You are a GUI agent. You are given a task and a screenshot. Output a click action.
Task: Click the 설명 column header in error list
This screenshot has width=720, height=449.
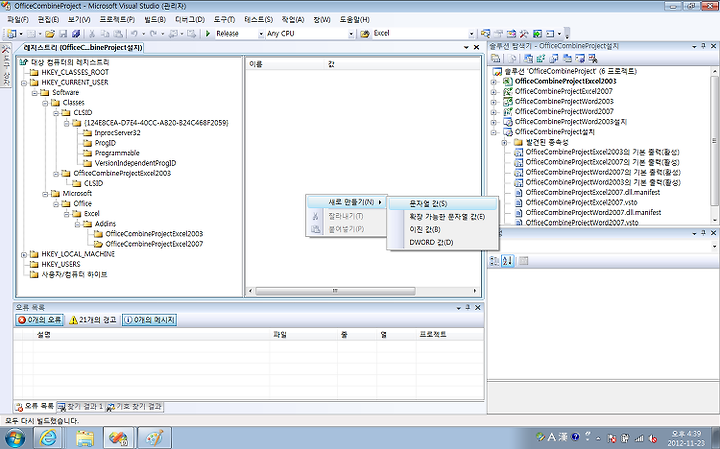point(151,334)
